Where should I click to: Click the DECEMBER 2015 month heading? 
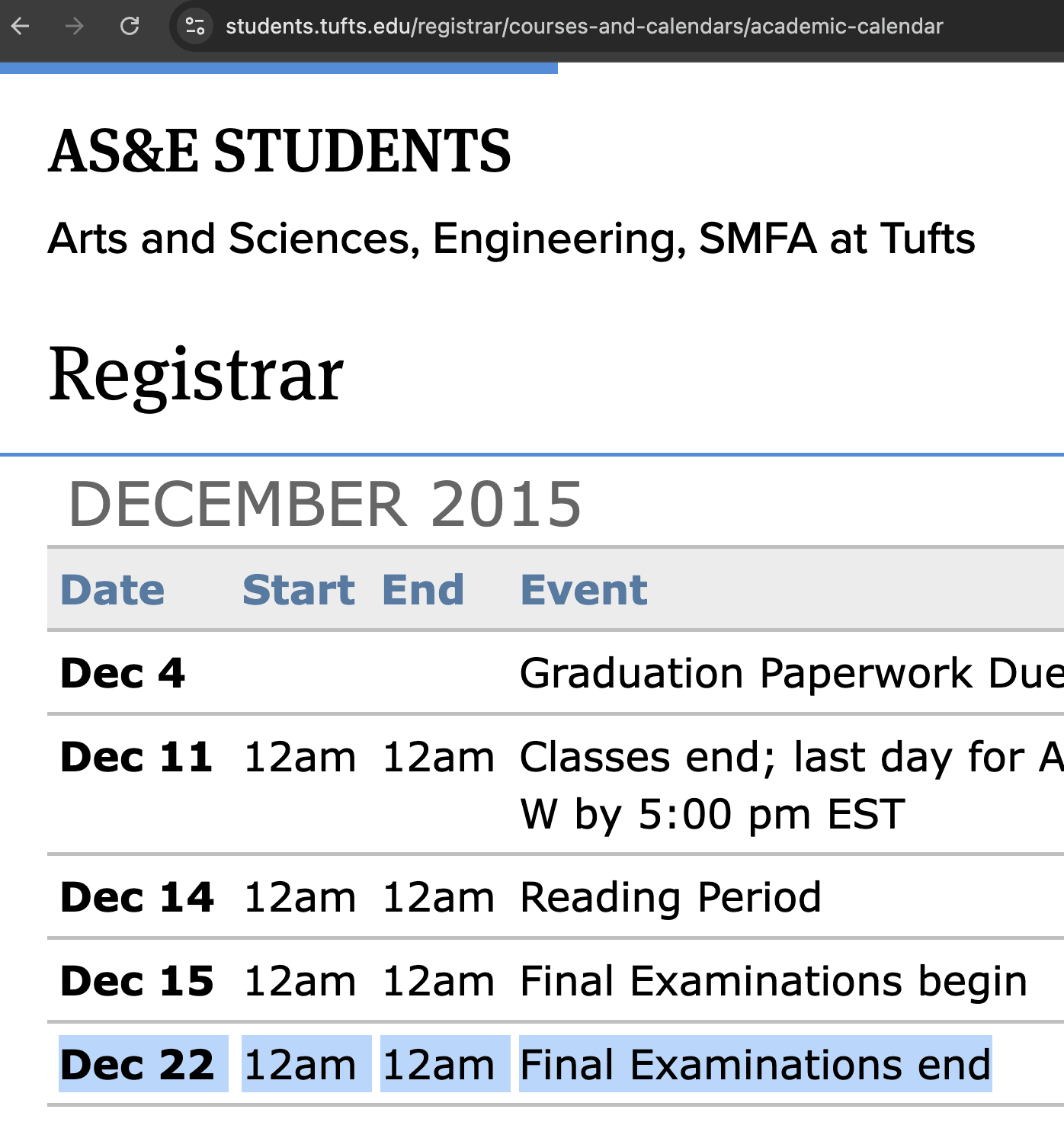click(x=325, y=504)
